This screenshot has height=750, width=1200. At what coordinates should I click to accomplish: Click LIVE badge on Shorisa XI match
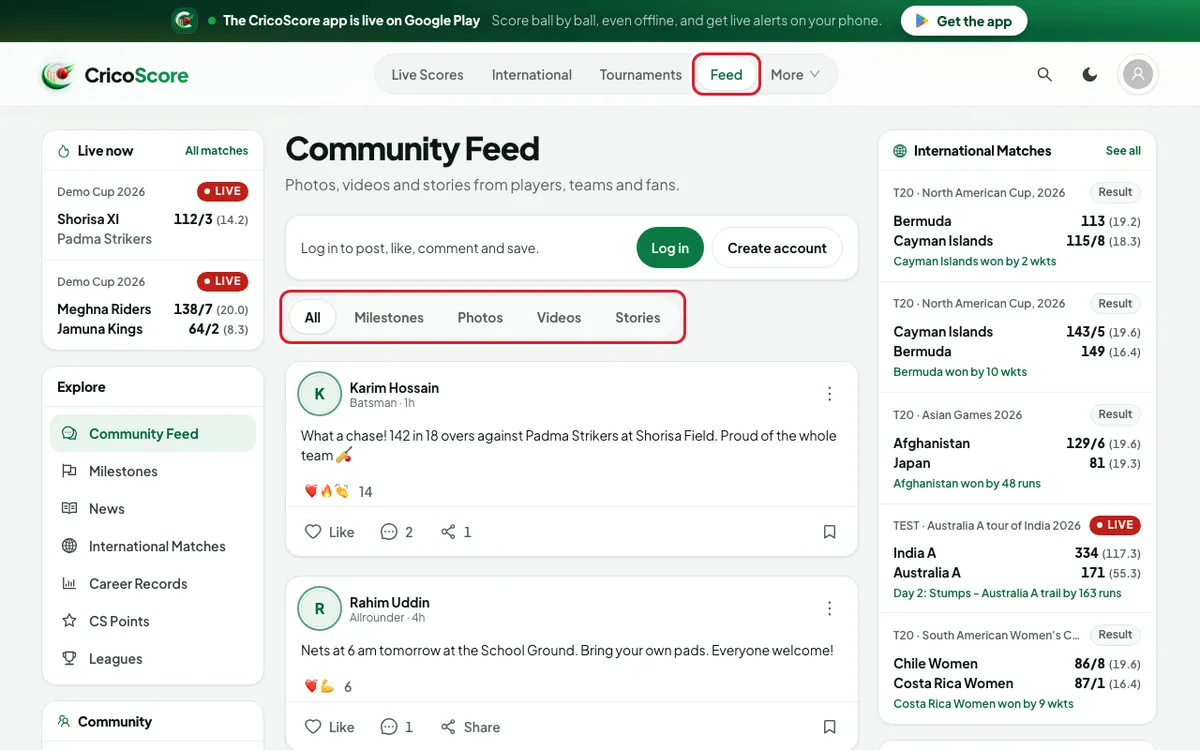click(222, 191)
